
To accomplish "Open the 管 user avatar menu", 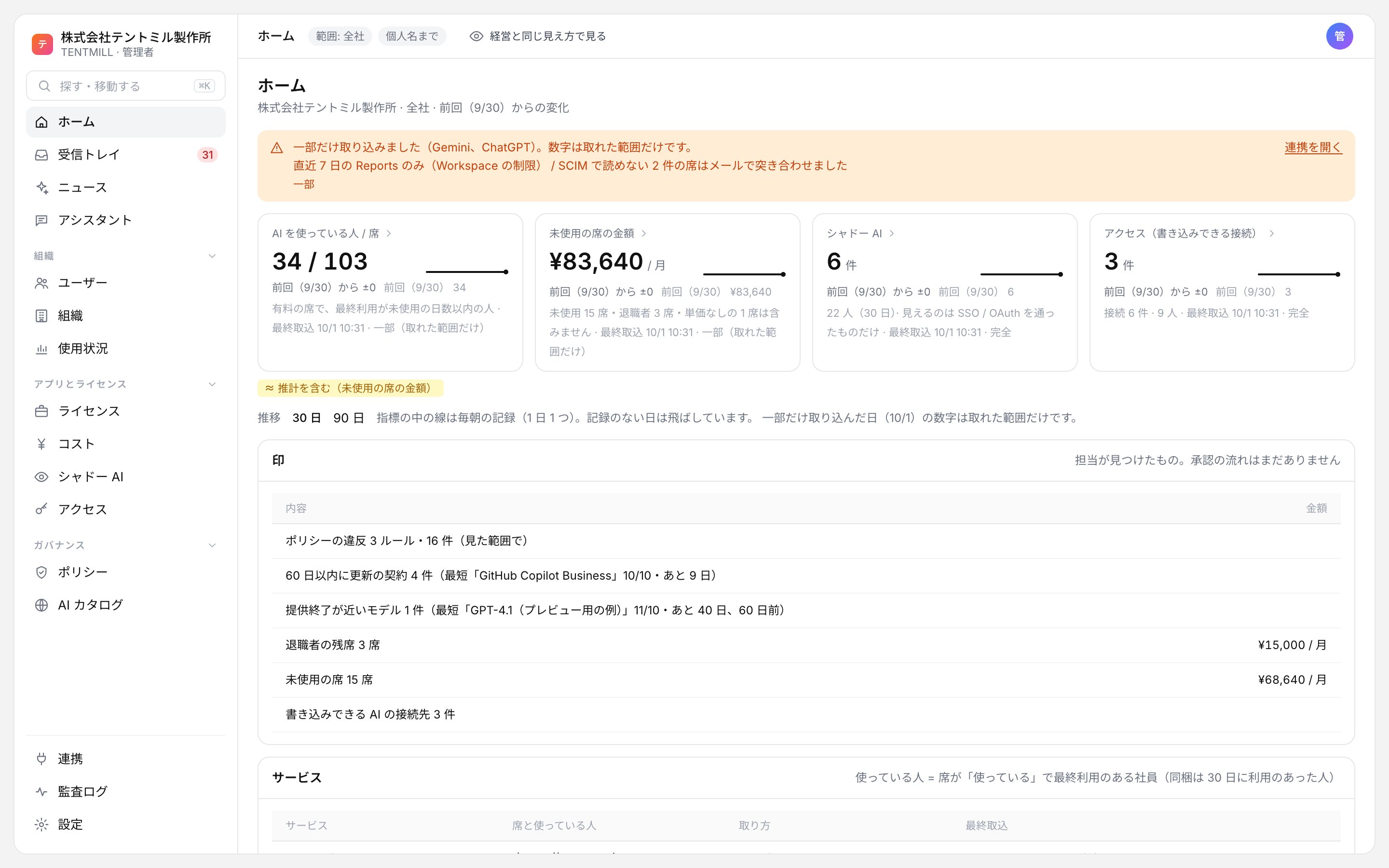I will click(1339, 36).
